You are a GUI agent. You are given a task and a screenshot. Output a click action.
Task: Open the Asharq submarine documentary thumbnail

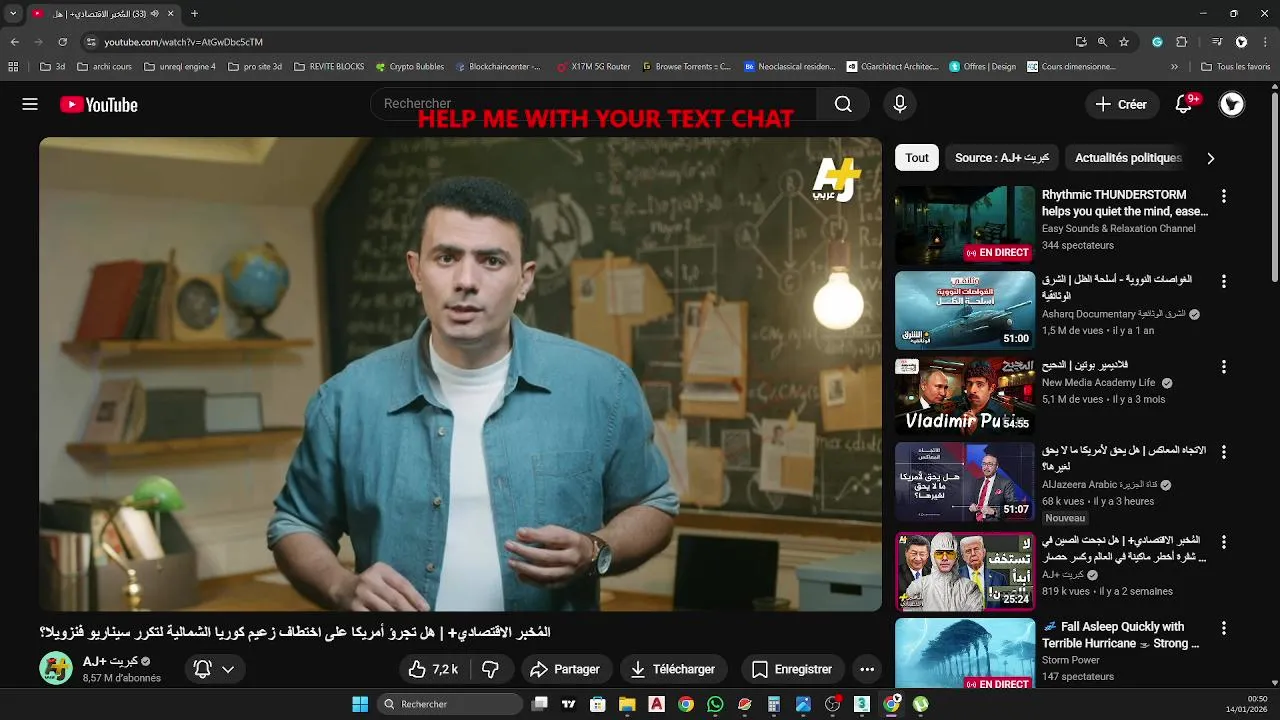click(x=964, y=310)
